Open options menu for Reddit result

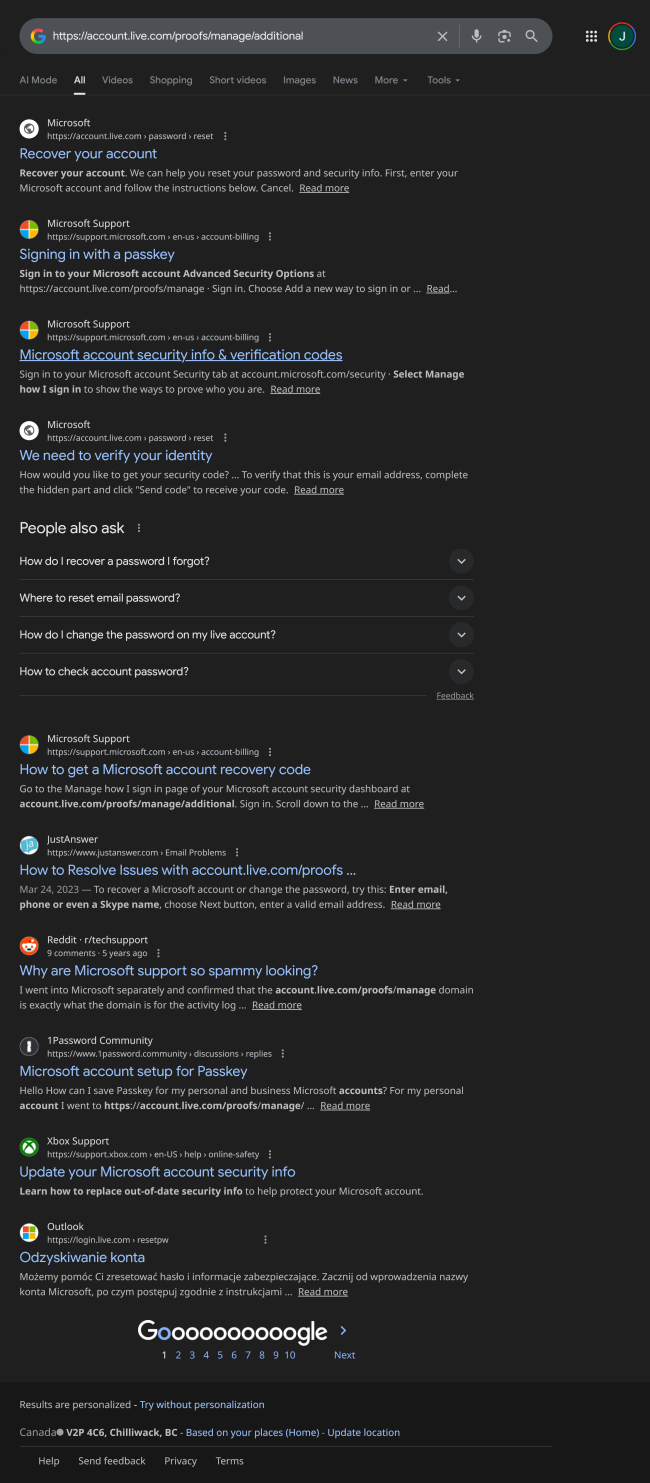pyautogui.click(x=158, y=953)
